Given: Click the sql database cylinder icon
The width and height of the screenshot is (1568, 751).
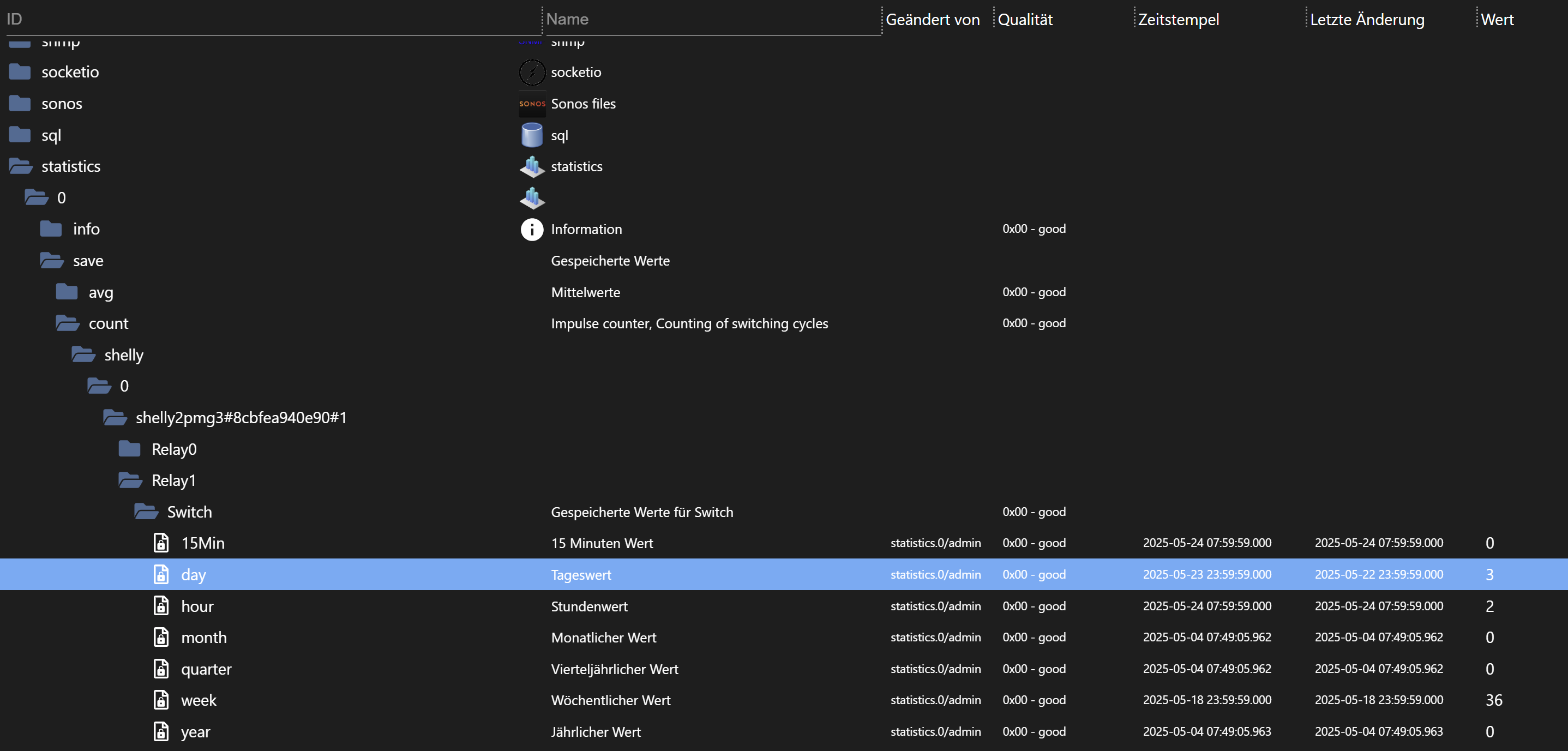Looking at the screenshot, I should coord(531,135).
